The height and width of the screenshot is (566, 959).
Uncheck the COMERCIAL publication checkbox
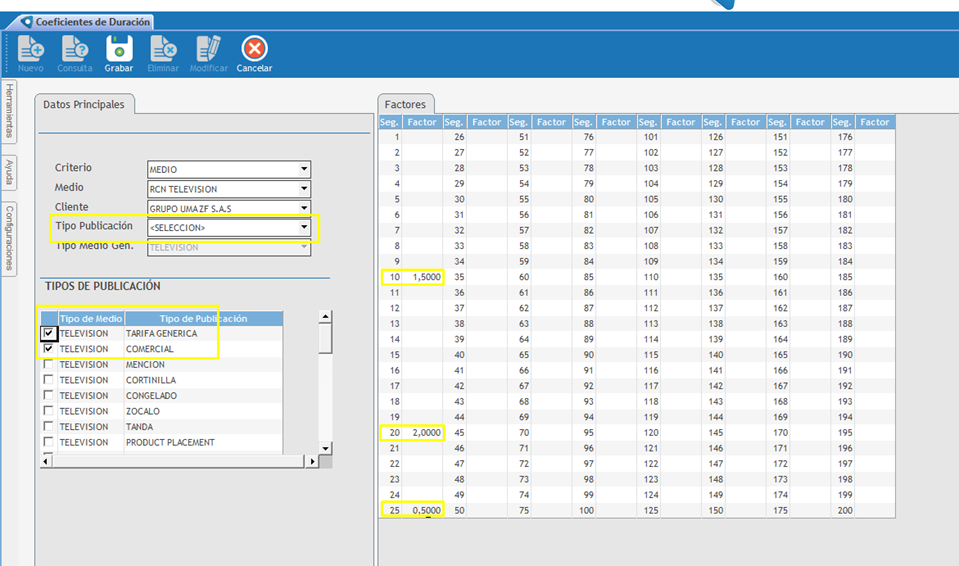click(x=48, y=349)
